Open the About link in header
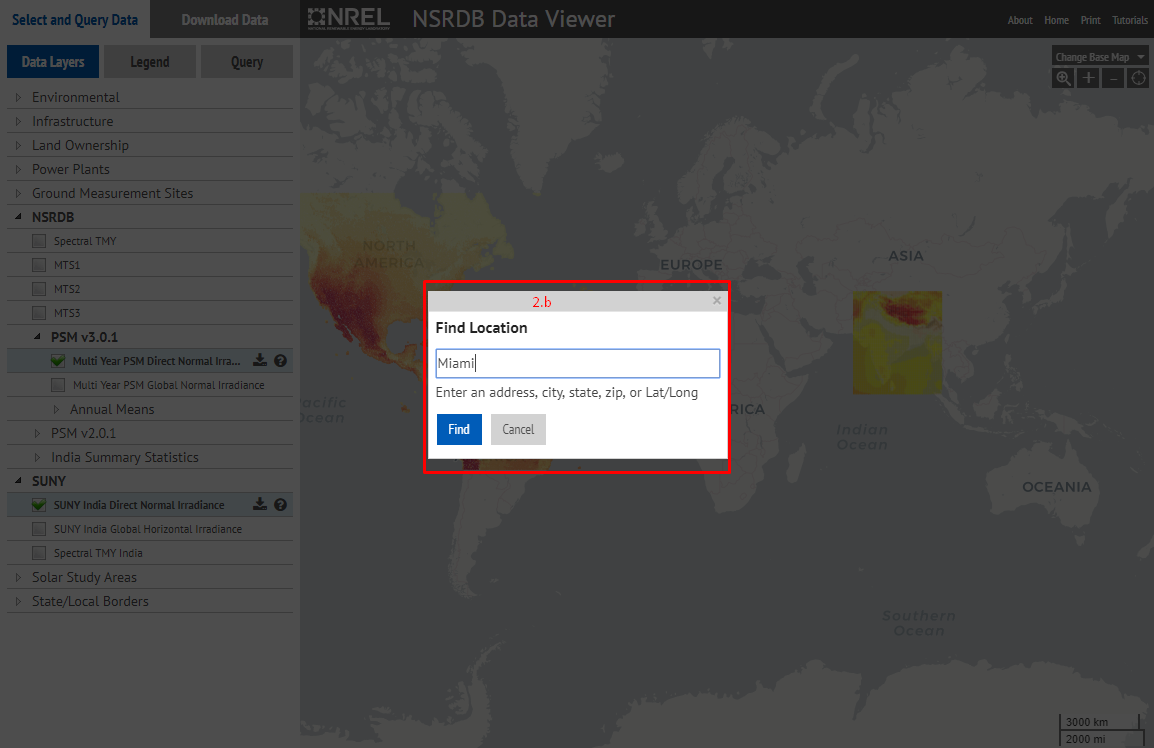The image size is (1154, 748). click(x=1020, y=20)
